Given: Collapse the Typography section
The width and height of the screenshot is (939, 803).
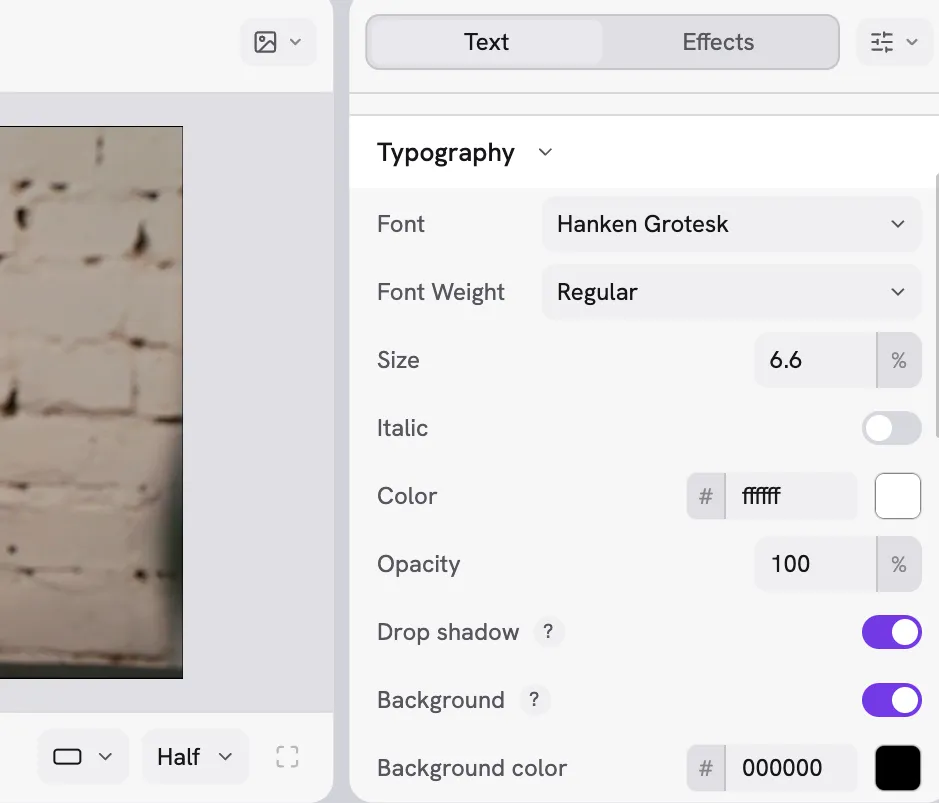Looking at the screenshot, I should coord(545,152).
